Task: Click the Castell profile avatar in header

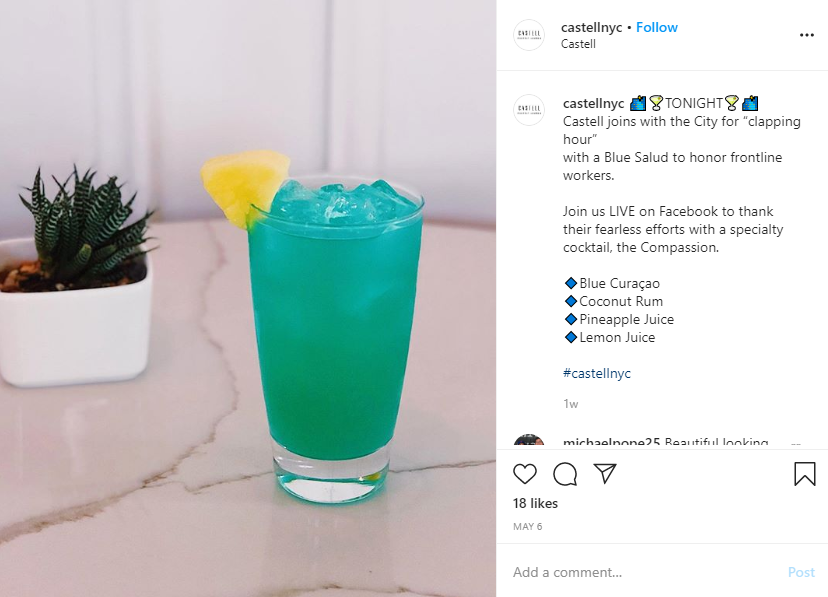Action: (529, 35)
